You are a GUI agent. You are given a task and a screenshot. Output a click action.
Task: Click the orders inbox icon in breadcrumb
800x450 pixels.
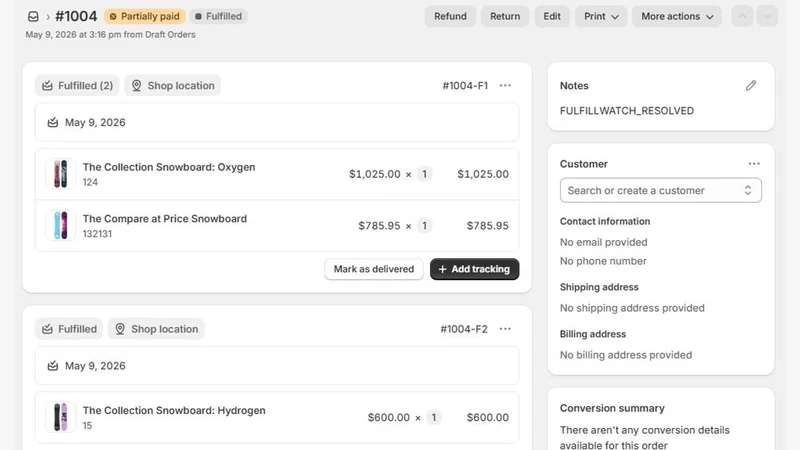tap(33, 16)
